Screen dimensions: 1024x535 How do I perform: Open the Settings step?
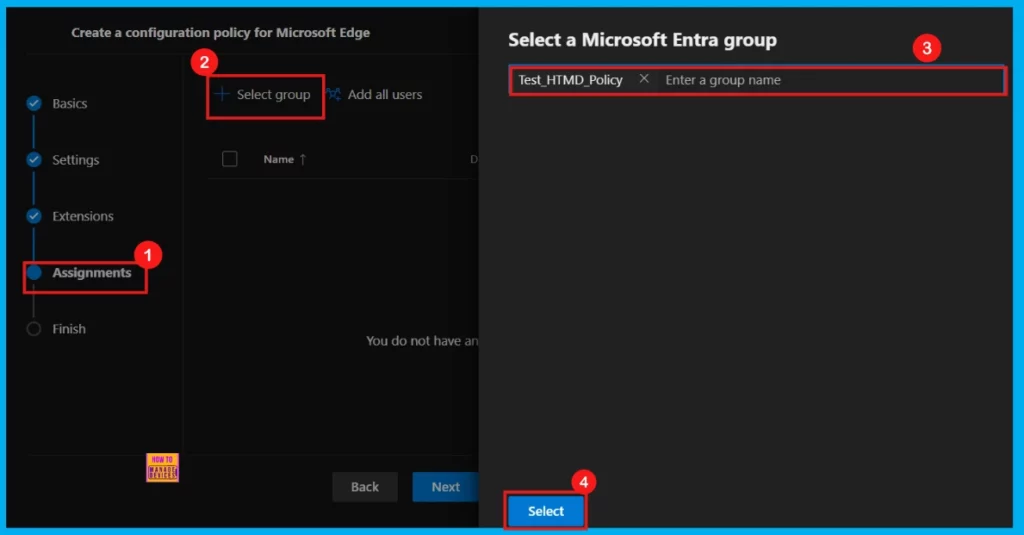pyautogui.click(x=76, y=159)
